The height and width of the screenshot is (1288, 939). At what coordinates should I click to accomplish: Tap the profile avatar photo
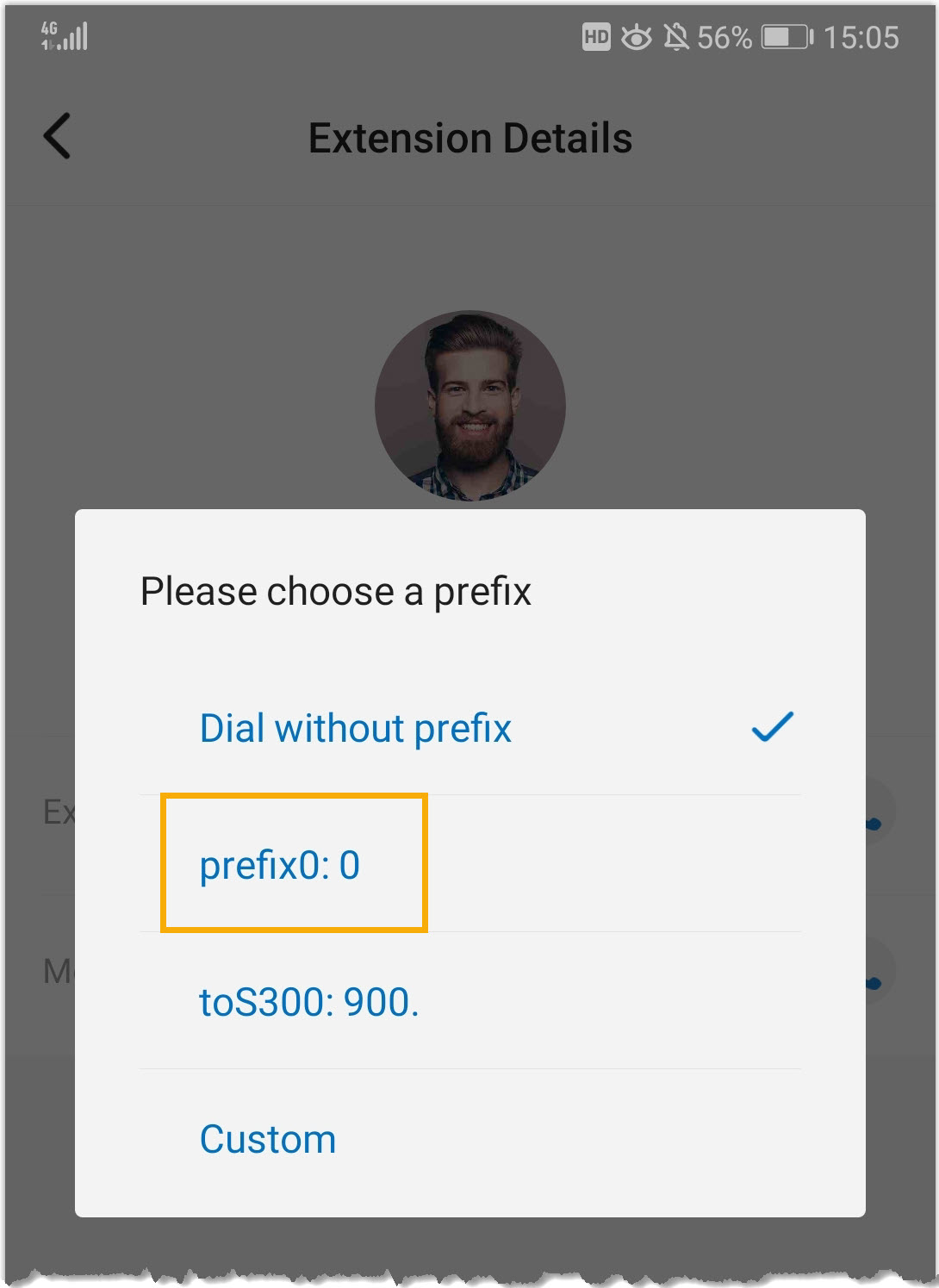470,405
